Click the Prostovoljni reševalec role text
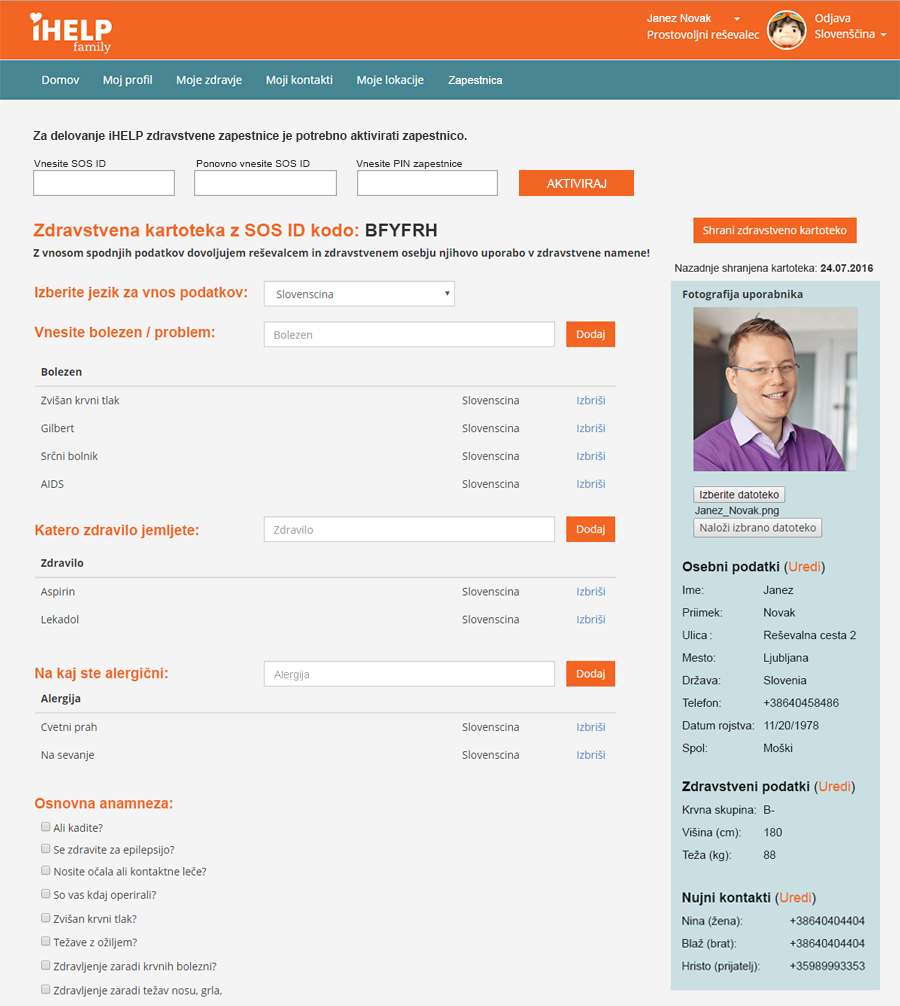The image size is (900, 1006). click(x=703, y=35)
